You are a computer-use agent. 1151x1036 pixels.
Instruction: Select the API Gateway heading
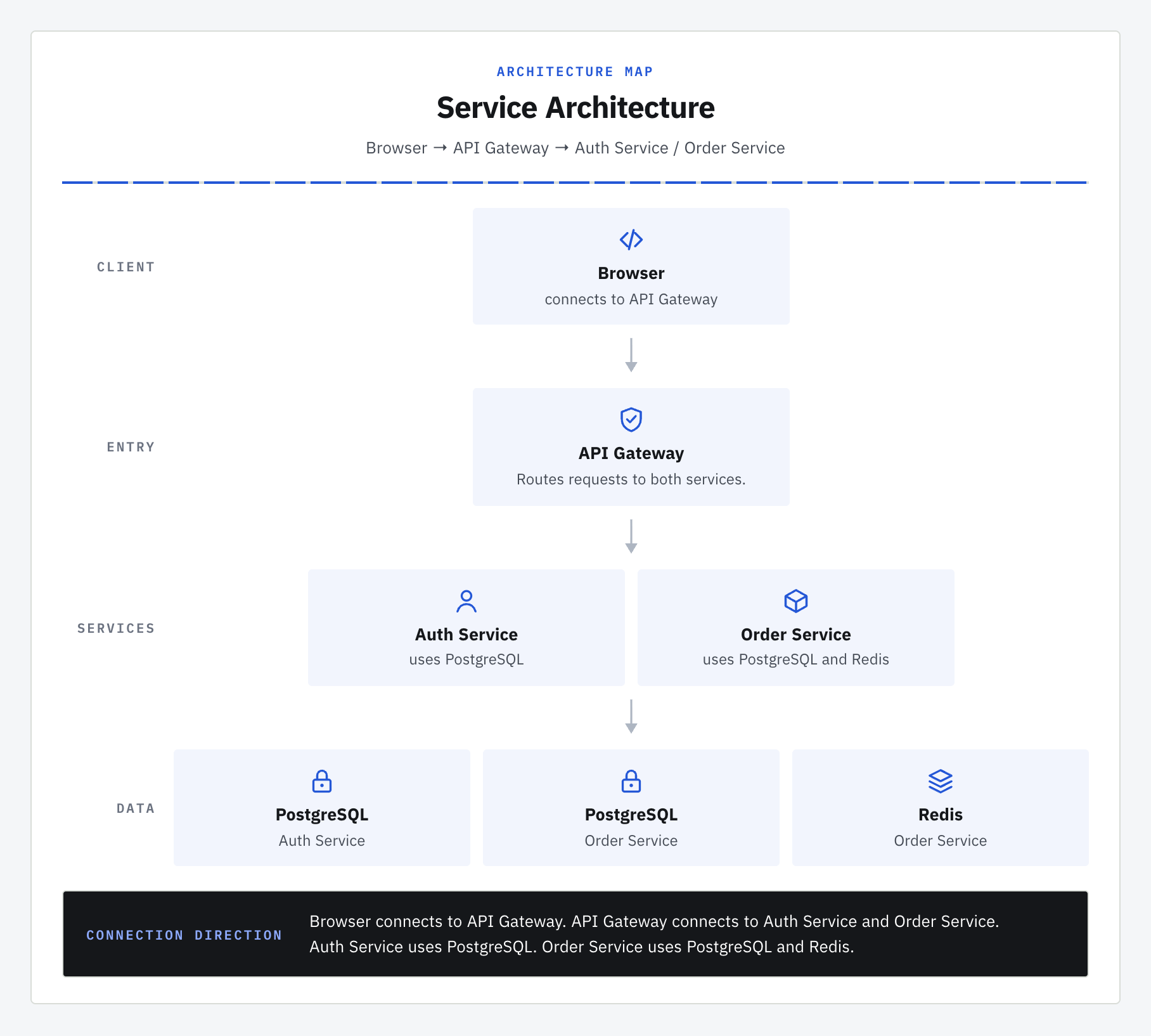pos(631,453)
